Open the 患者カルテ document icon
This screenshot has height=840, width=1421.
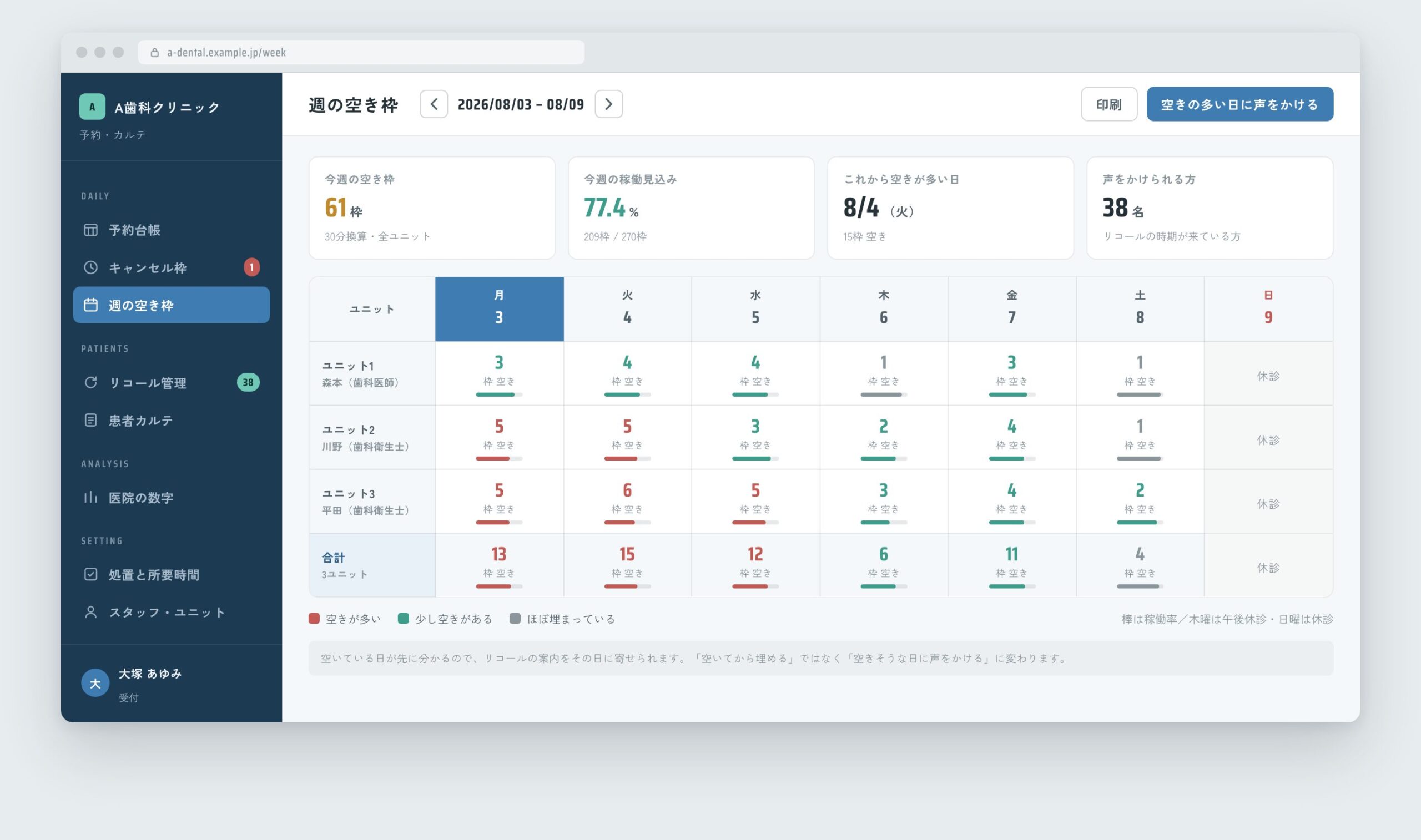90,420
